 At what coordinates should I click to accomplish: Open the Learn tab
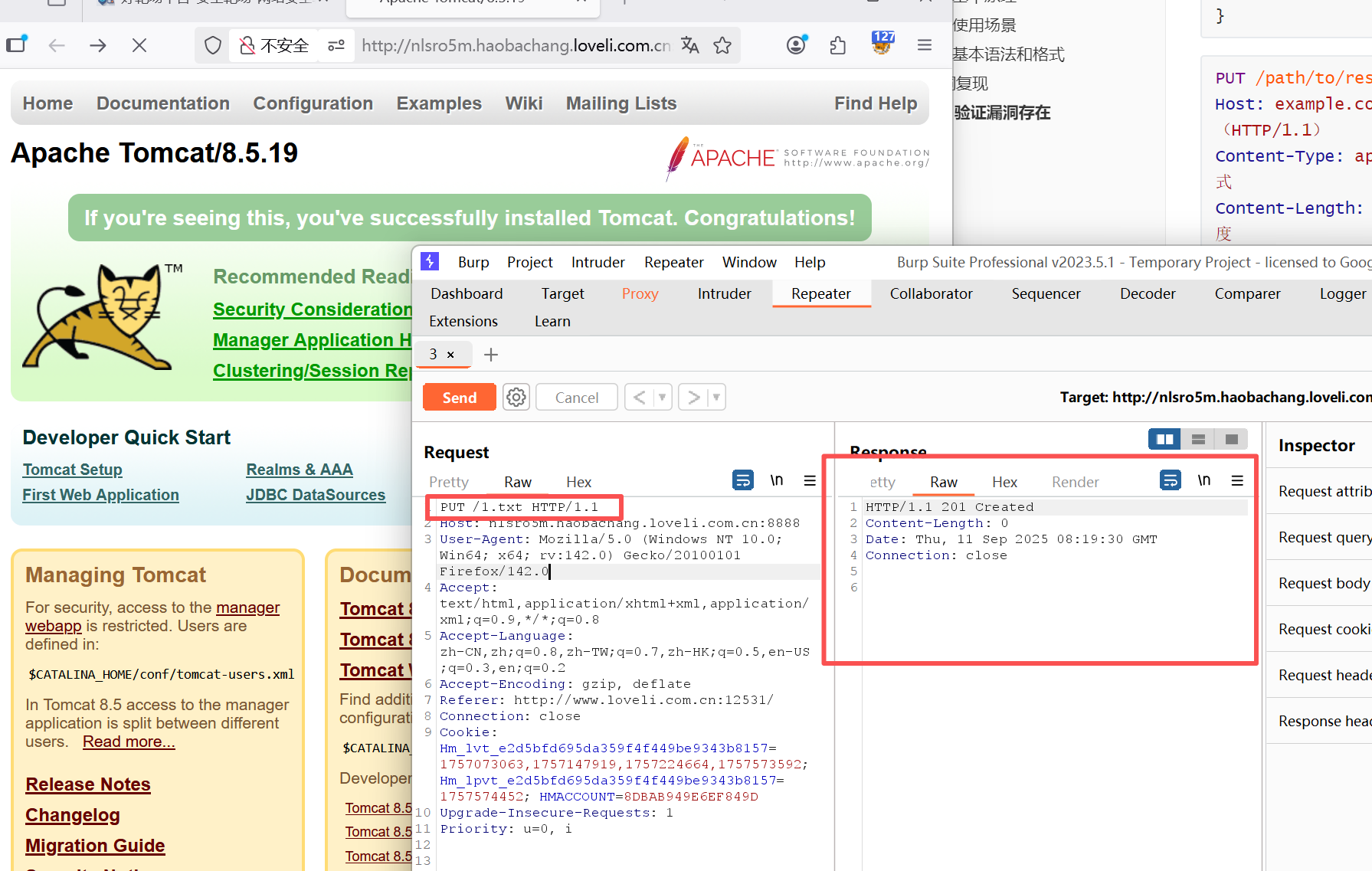pos(552,321)
